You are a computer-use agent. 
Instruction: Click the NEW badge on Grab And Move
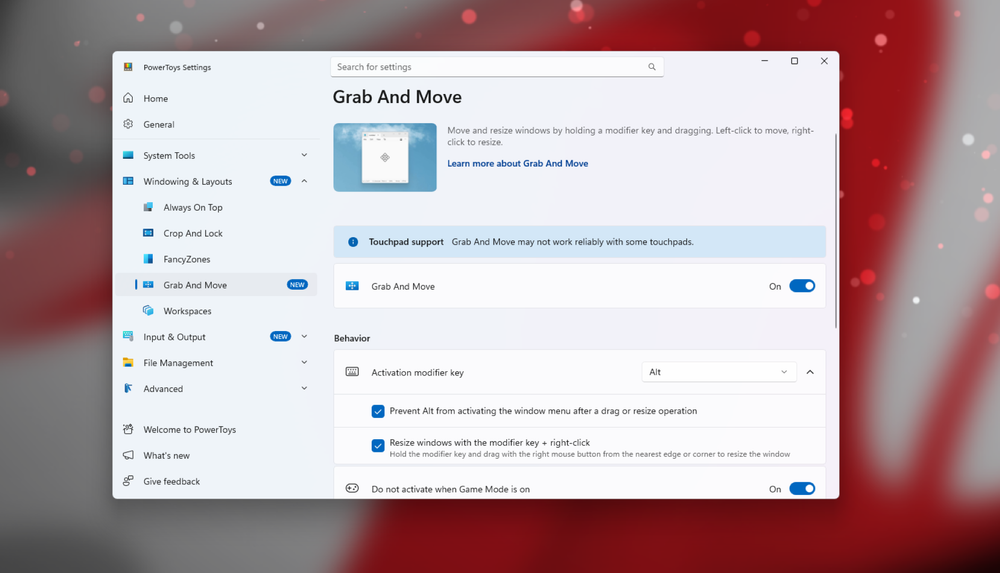click(x=297, y=285)
